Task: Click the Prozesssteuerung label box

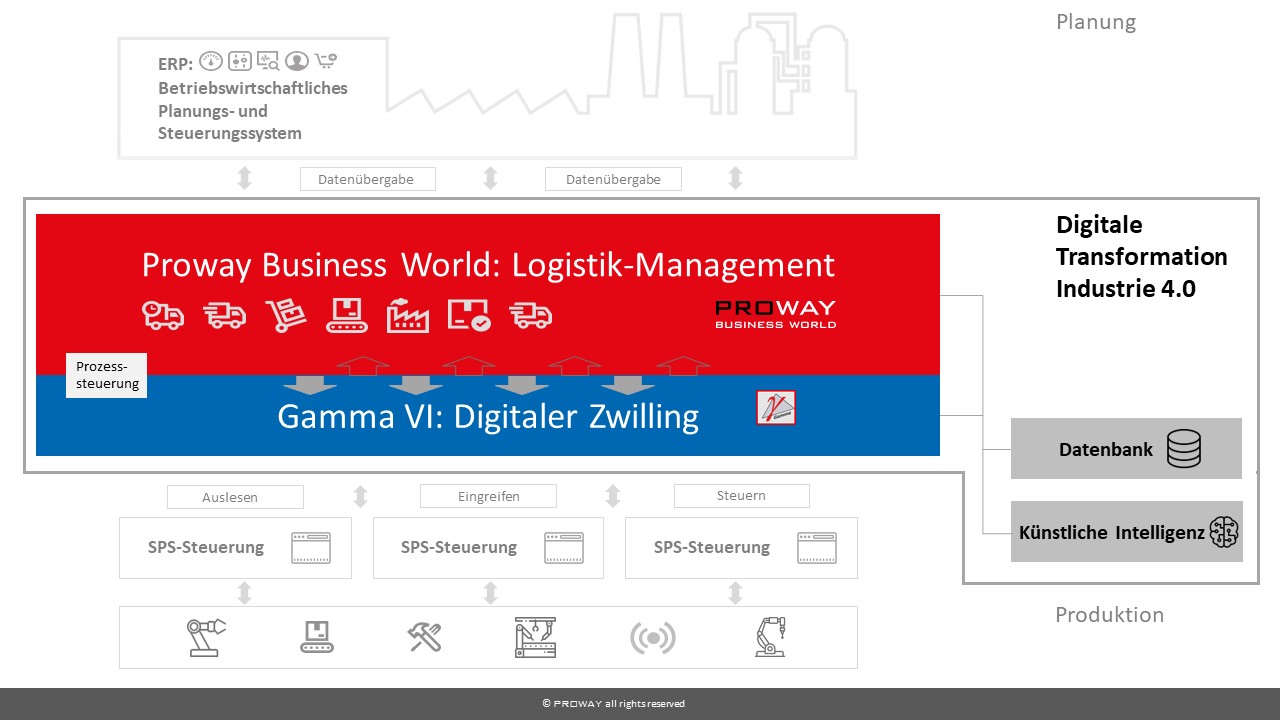Action: point(107,375)
